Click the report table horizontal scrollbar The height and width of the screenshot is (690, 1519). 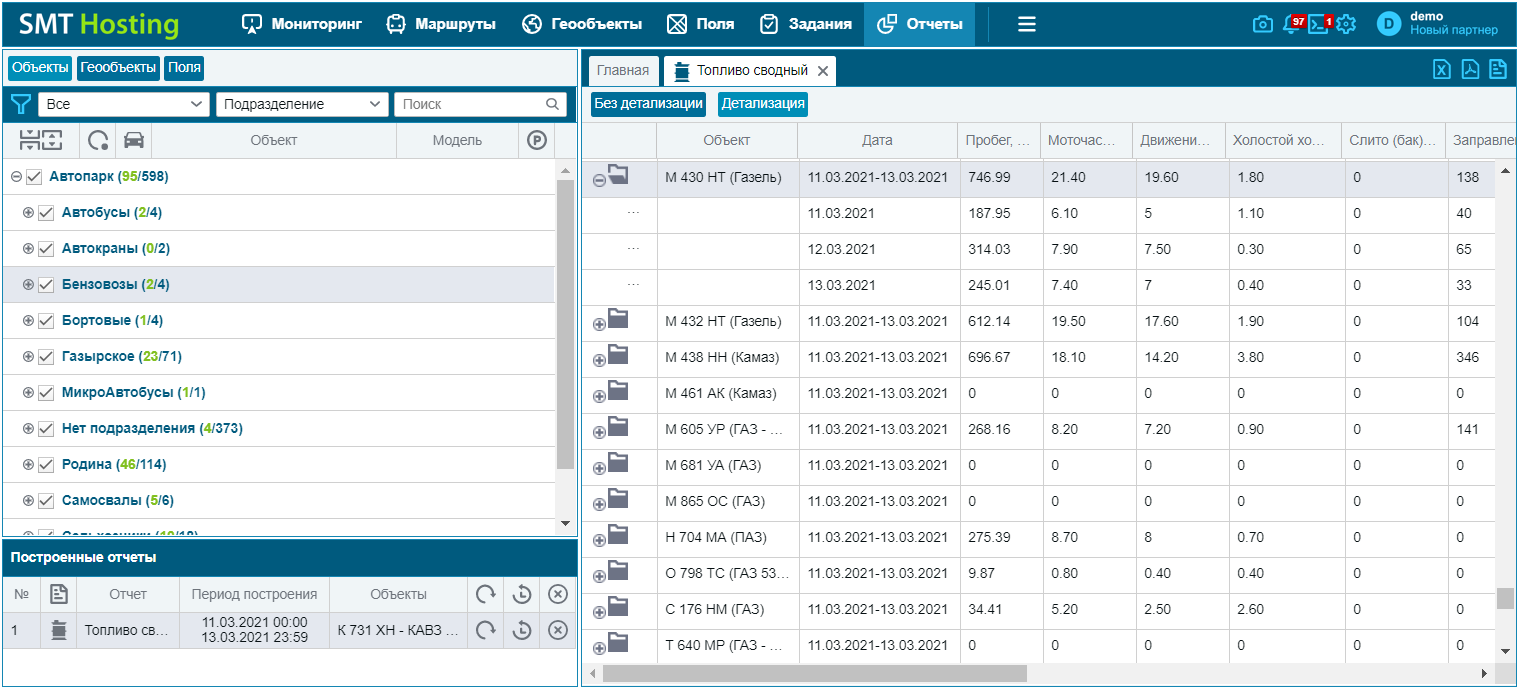(815, 674)
